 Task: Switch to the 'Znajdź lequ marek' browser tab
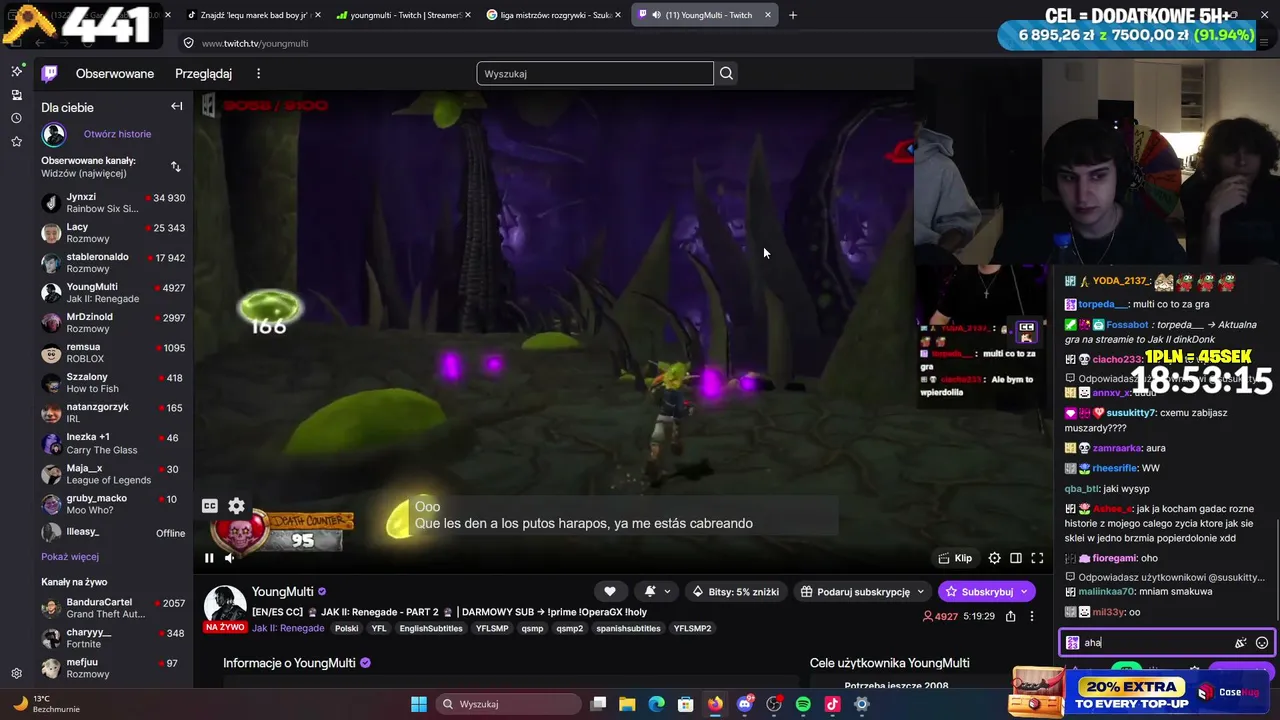(x=253, y=15)
